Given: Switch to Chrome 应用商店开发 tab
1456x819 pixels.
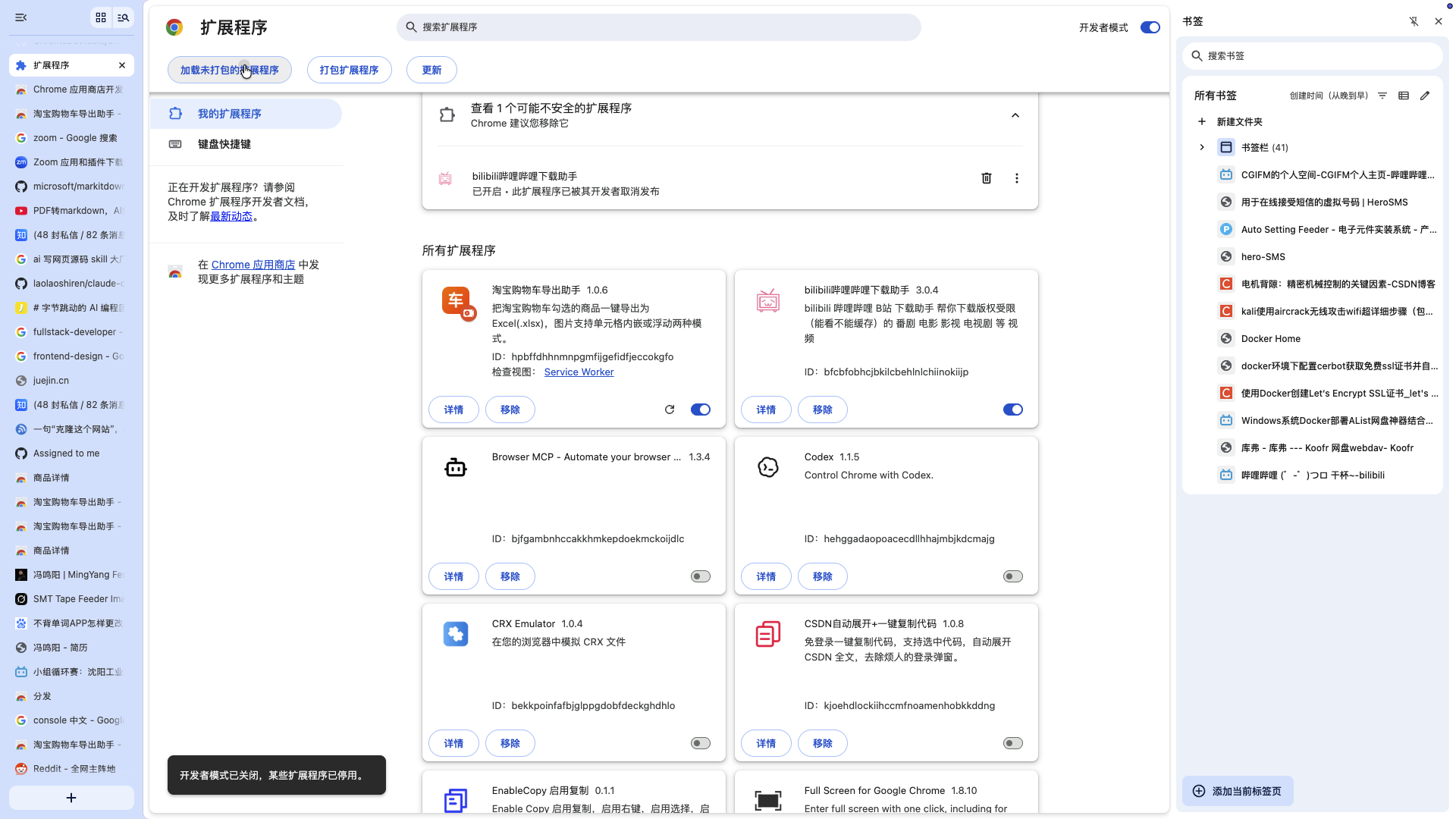Looking at the screenshot, I should 71,89.
